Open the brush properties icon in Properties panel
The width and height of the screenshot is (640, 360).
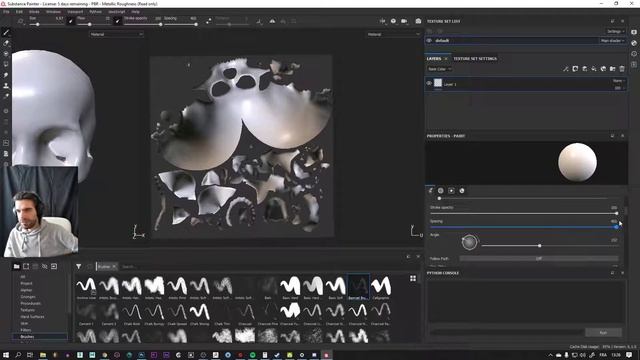pos(430,191)
